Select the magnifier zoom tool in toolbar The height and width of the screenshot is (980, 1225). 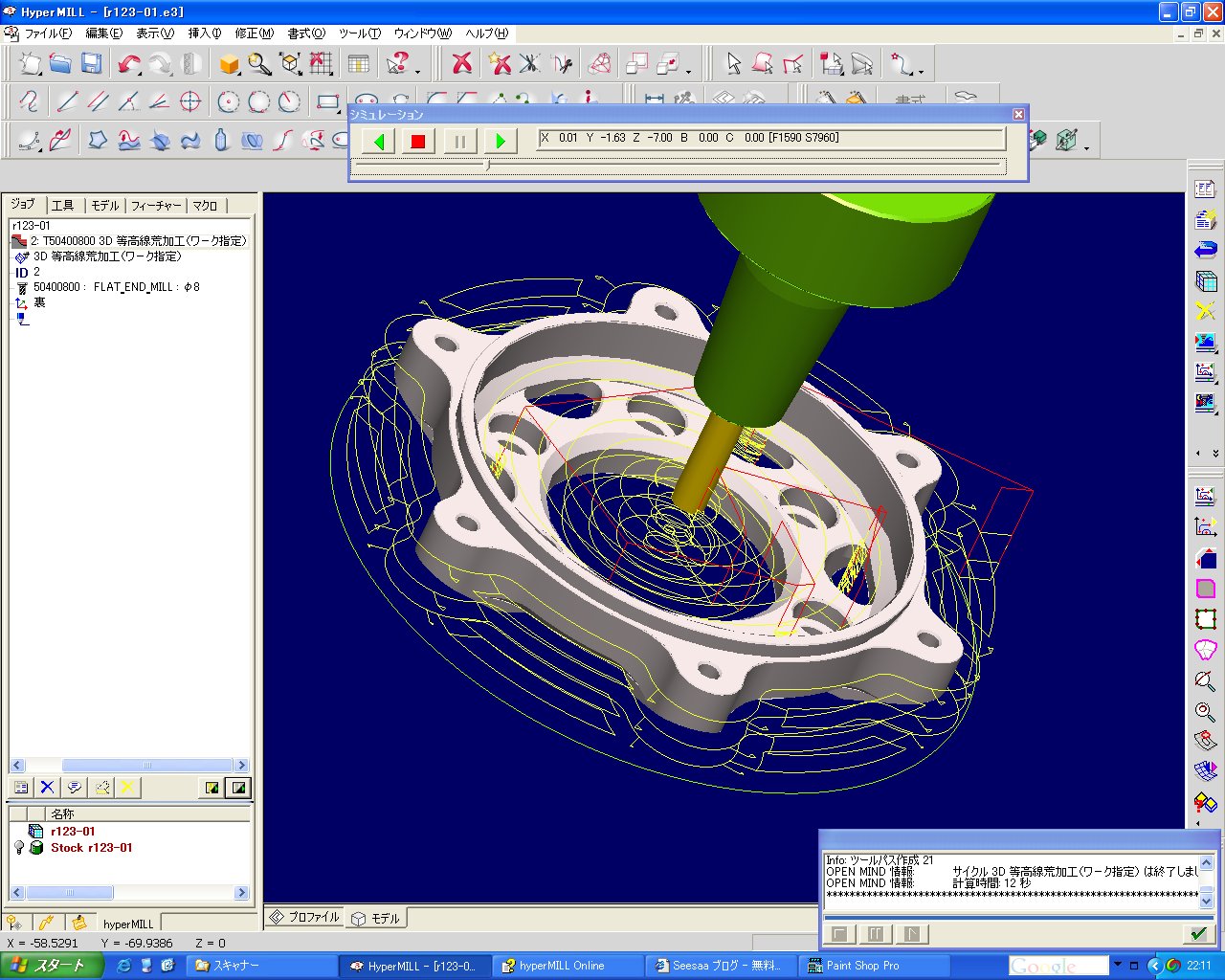[x=259, y=64]
